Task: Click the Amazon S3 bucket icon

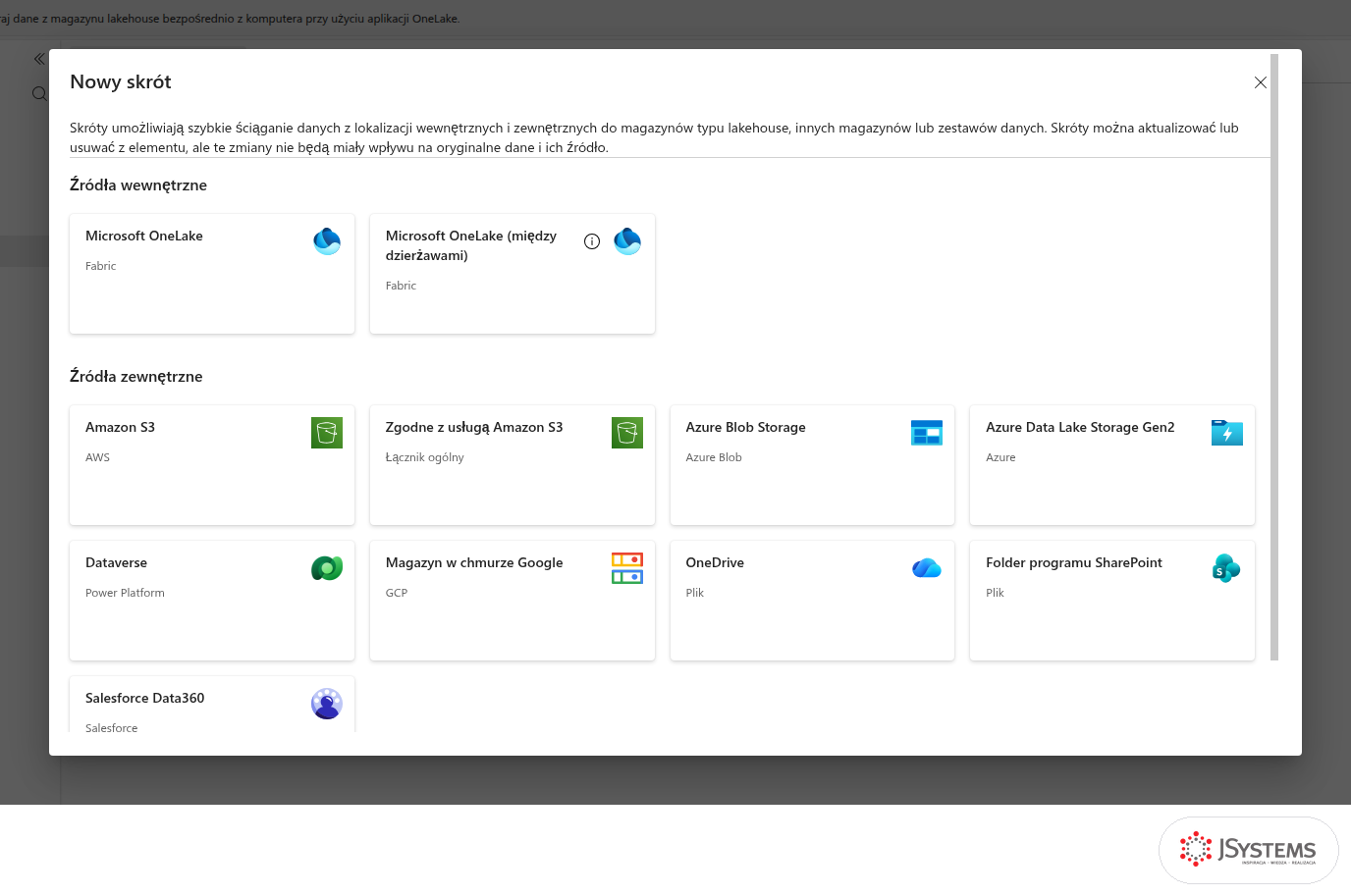Action: pos(327,433)
